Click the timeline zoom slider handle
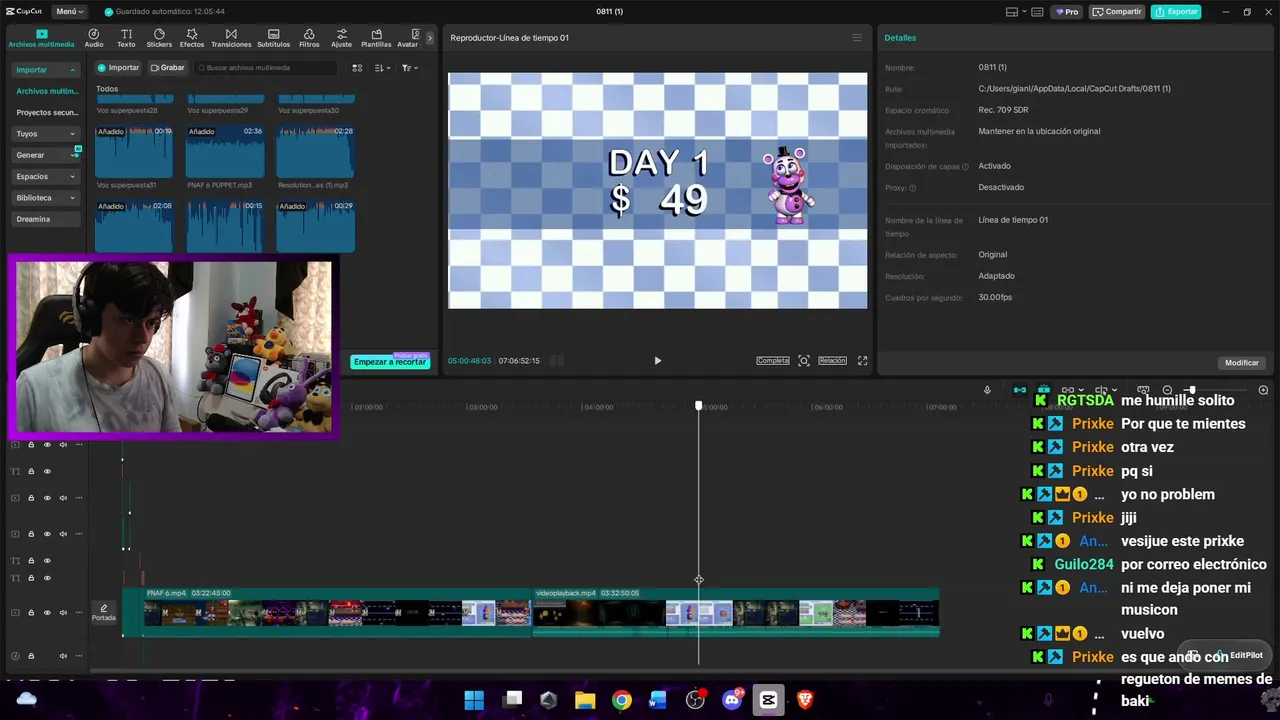Image resolution: width=1280 pixels, height=720 pixels. click(x=1191, y=390)
